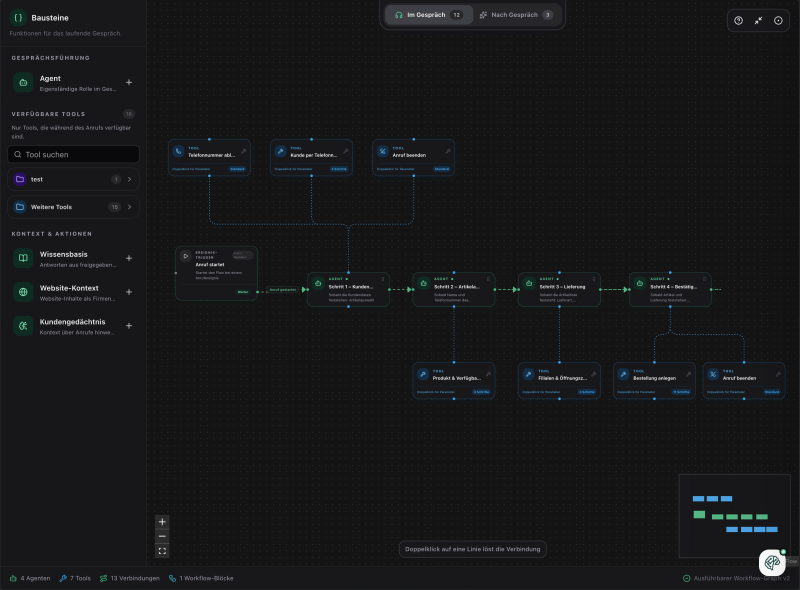Click the chevron beside Weitere Tools
The height and width of the screenshot is (590, 800).
coord(130,207)
